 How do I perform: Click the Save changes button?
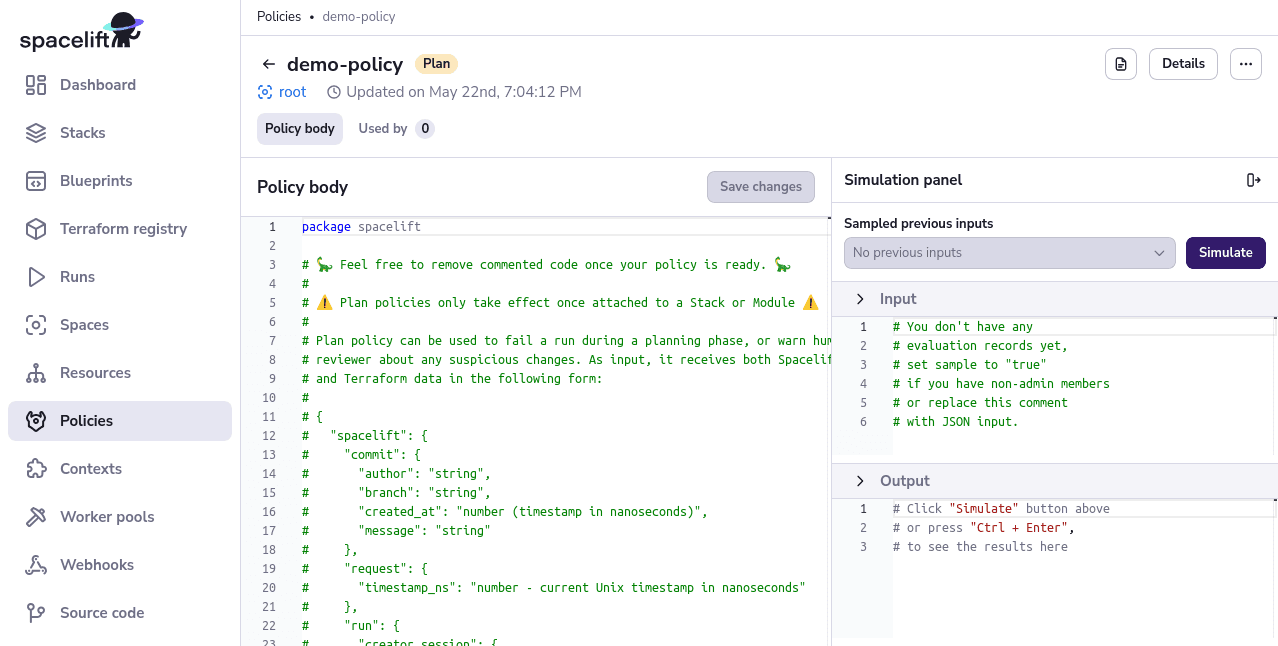point(761,187)
